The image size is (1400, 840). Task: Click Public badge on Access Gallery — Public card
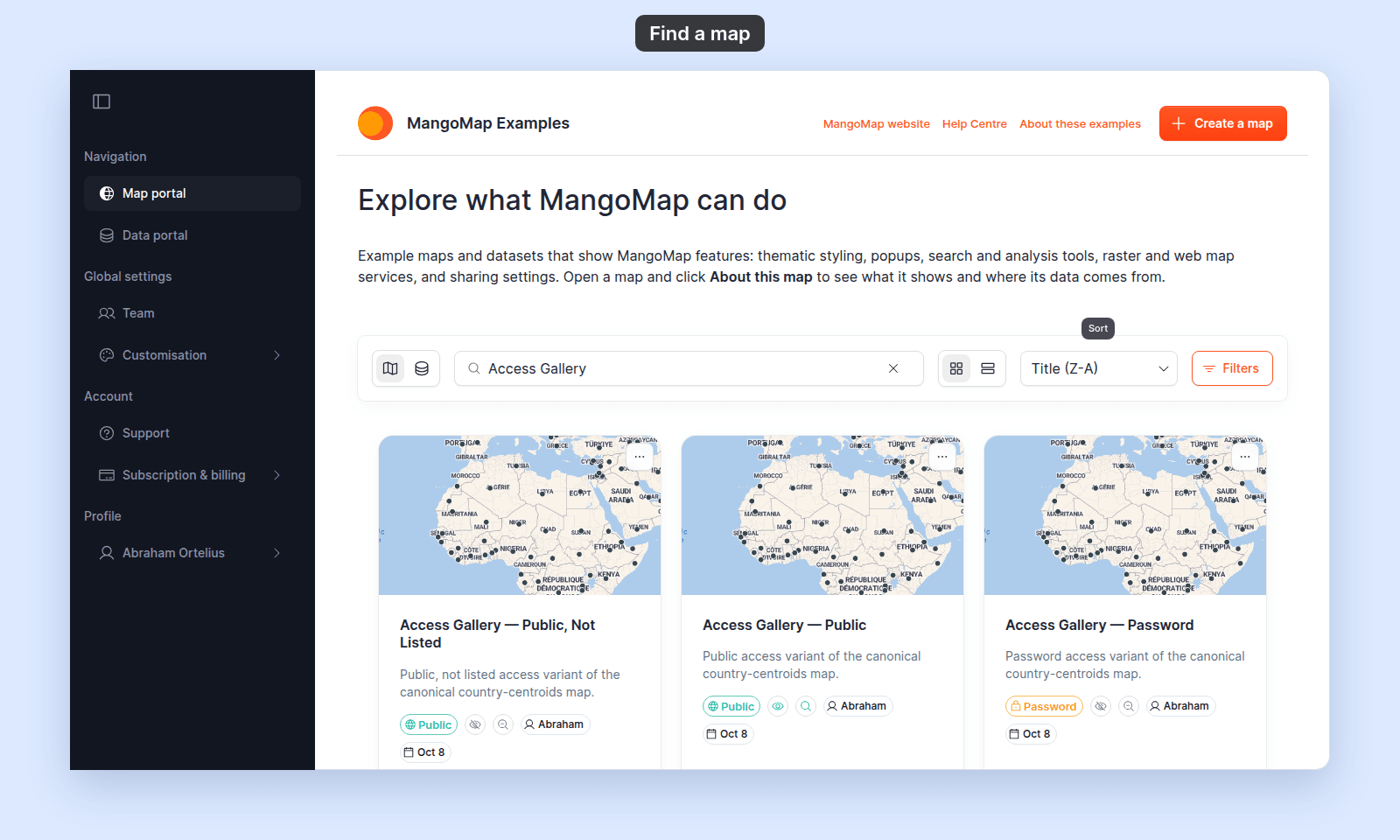pos(731,706)
